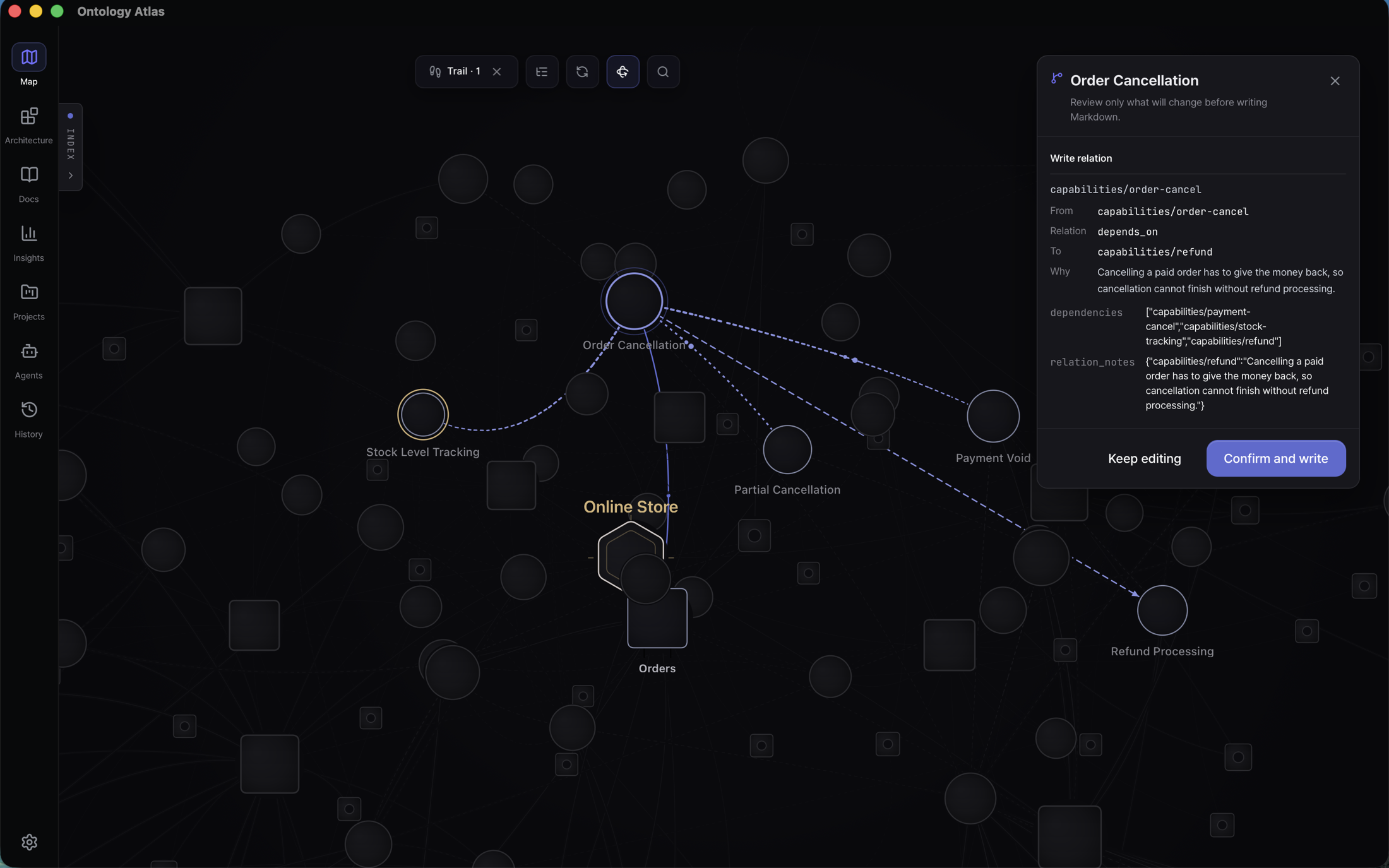The height and width of the screenshot is (868, 1389).
Task: Click the Index panel dot indicator
Action: click(71, 116)
